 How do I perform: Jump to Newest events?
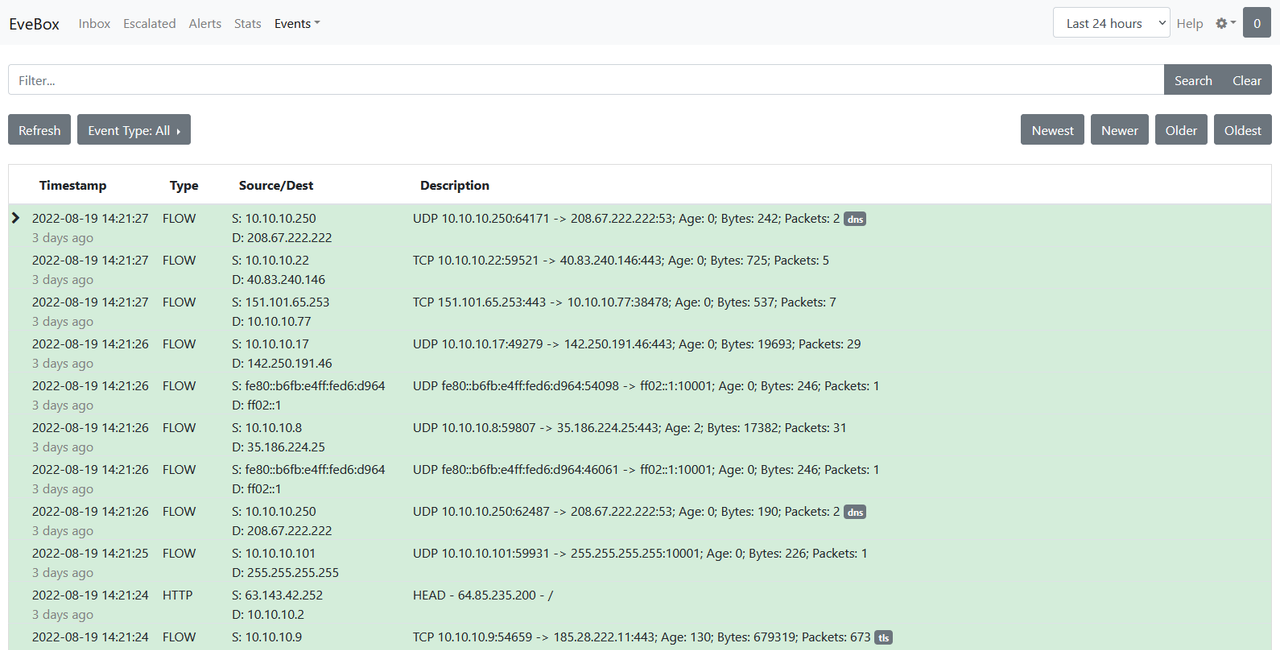(1053, 130)
